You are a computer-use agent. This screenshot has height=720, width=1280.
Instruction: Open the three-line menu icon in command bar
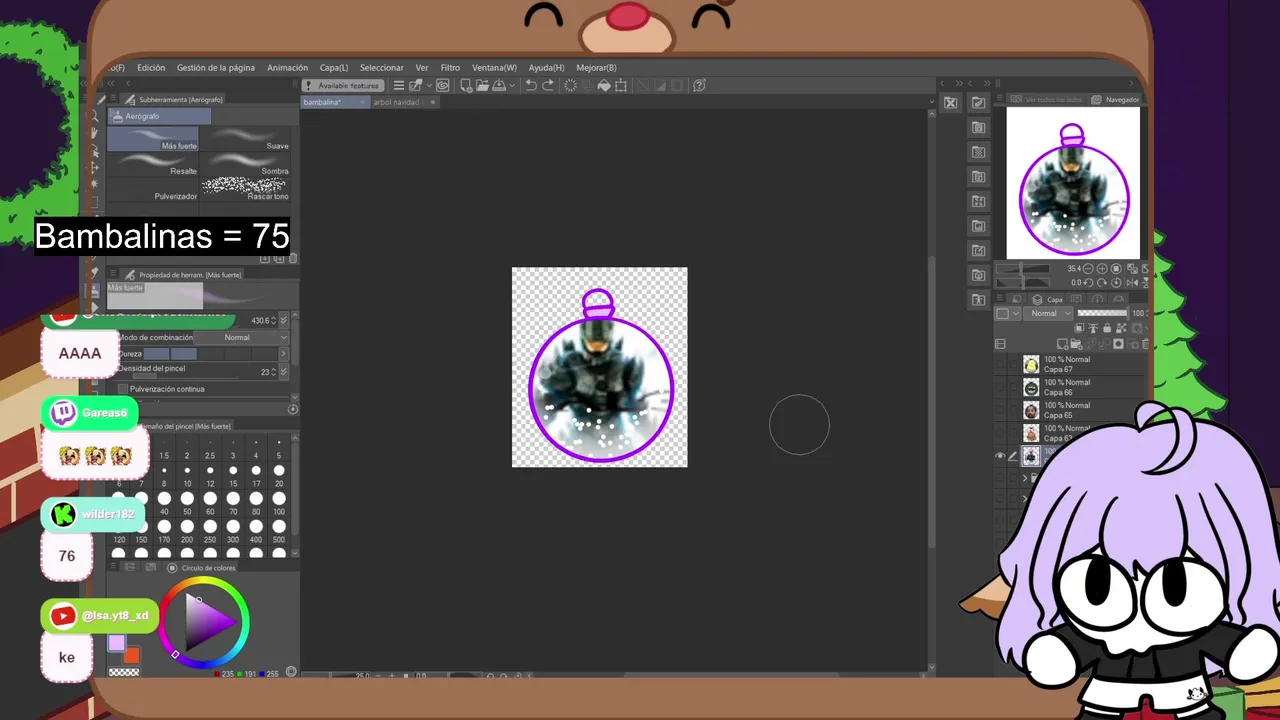coord(399,85)
